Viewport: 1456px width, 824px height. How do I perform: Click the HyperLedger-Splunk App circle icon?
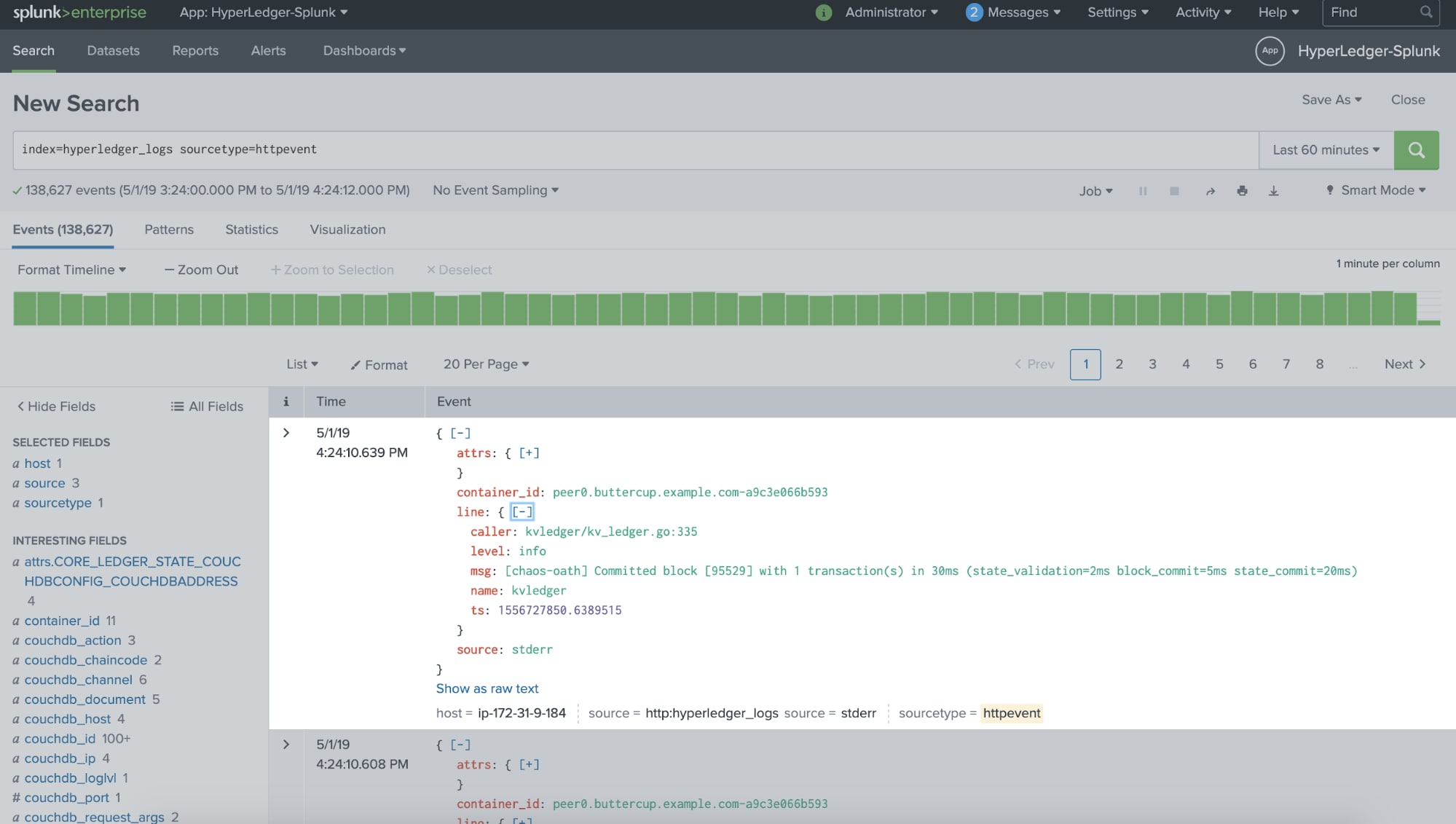coord(1270,51)
